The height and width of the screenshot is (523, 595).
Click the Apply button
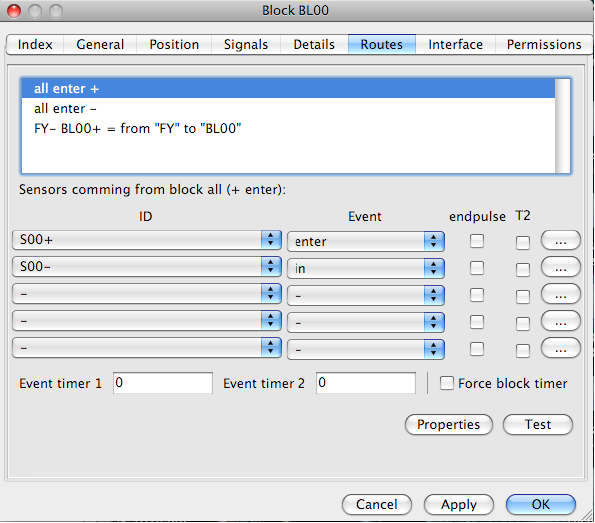[458, 504]
